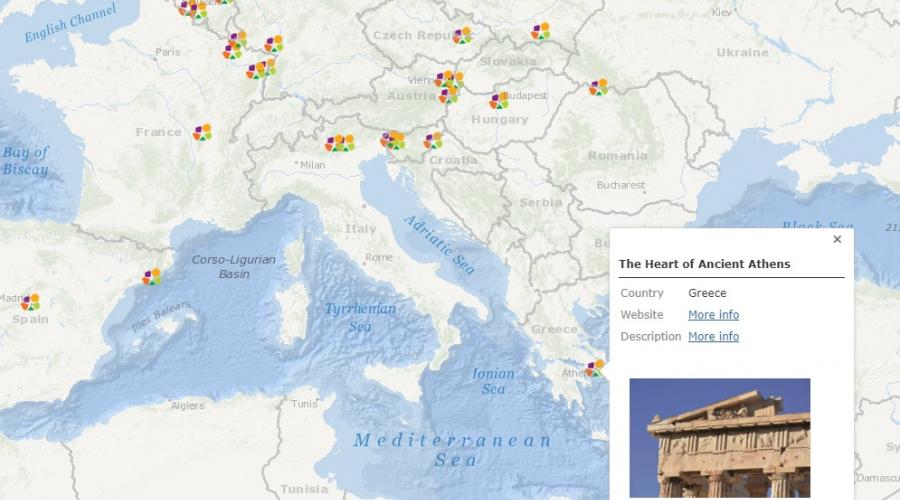Viewport: 900px width, 500px height.
Task: Select the heritage marker in the Czech Republic
Action: tap(461, 36)
